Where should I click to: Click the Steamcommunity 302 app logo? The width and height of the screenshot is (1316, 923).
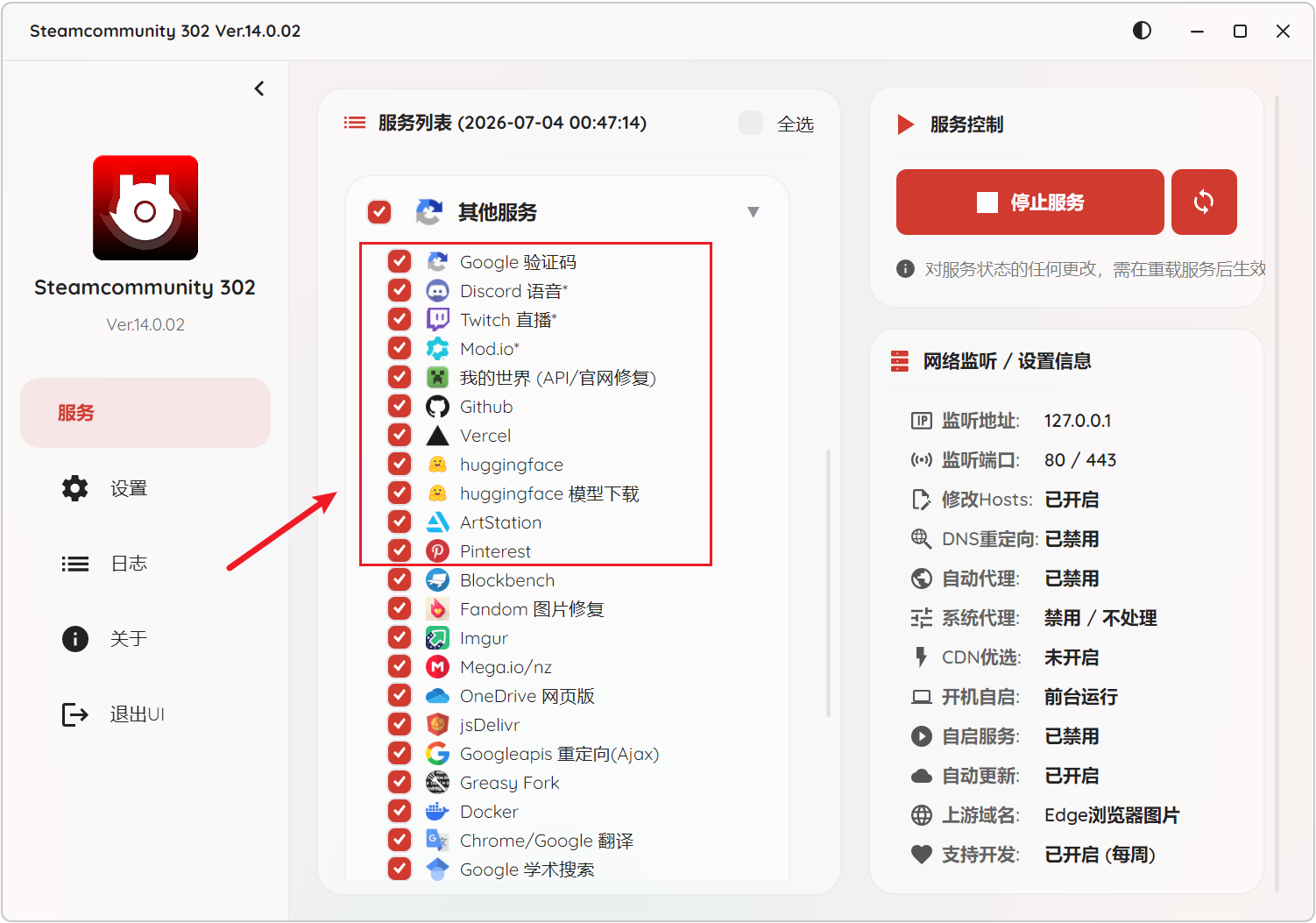pyautogui.click(x=145, y=208)
